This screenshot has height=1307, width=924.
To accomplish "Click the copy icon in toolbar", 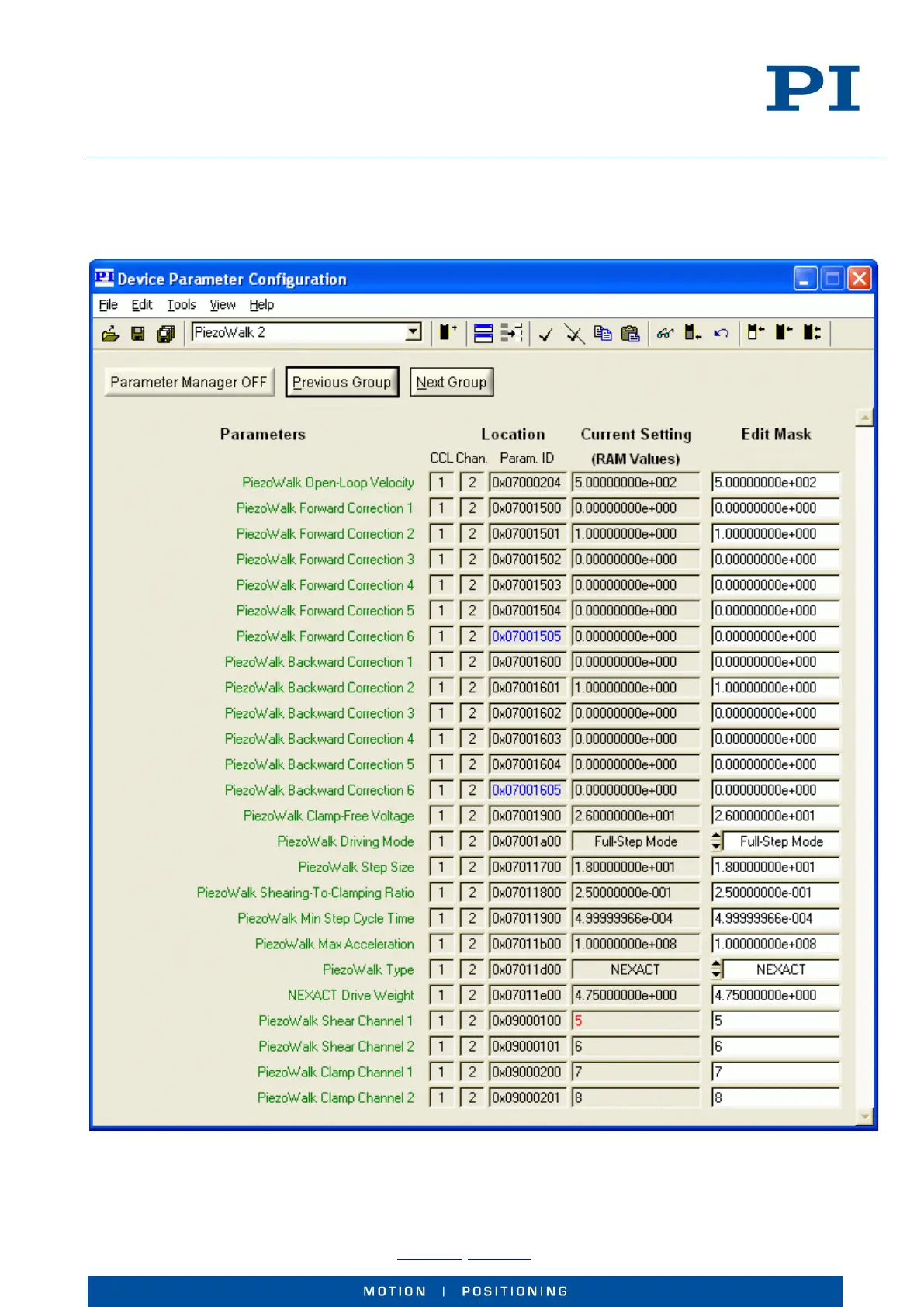I will click(602, 334).
